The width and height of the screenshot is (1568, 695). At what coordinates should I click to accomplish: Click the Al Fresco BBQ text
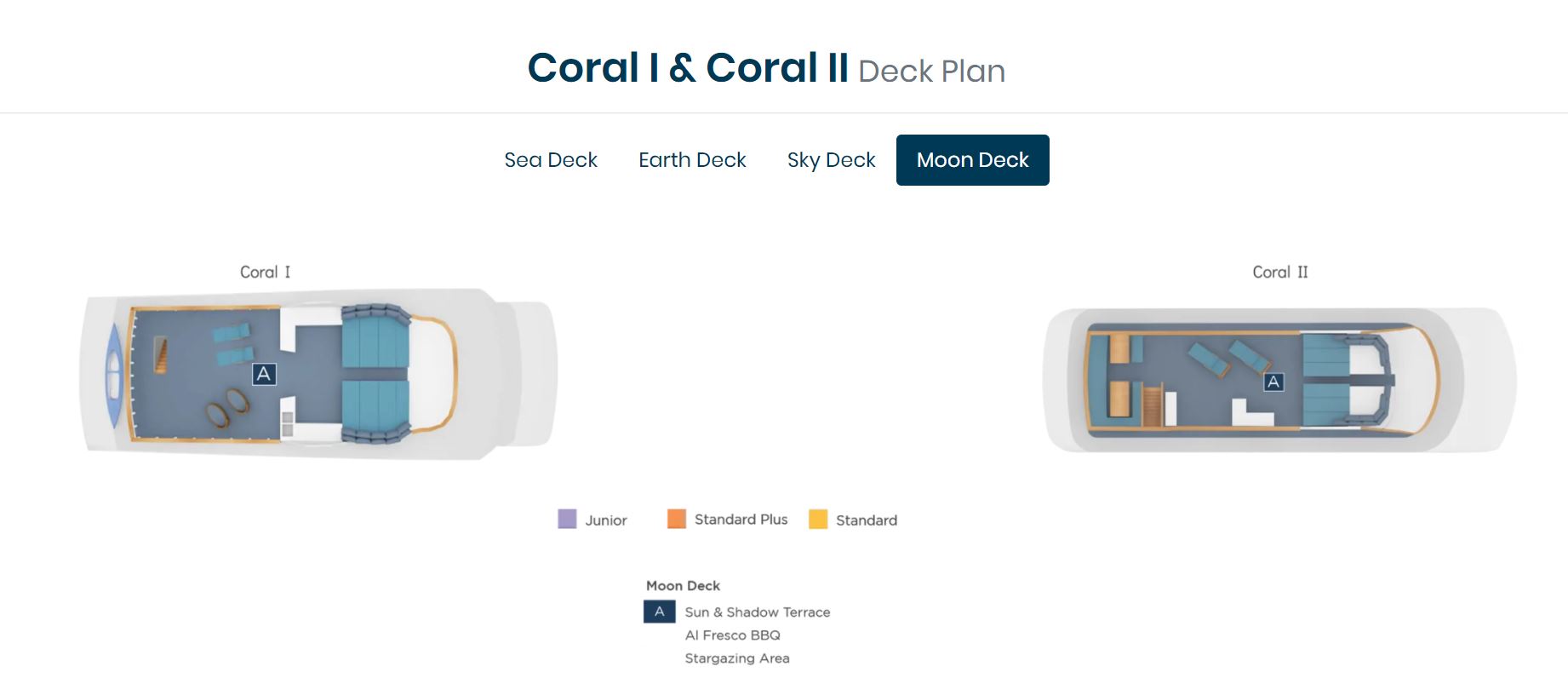(733, 635)
